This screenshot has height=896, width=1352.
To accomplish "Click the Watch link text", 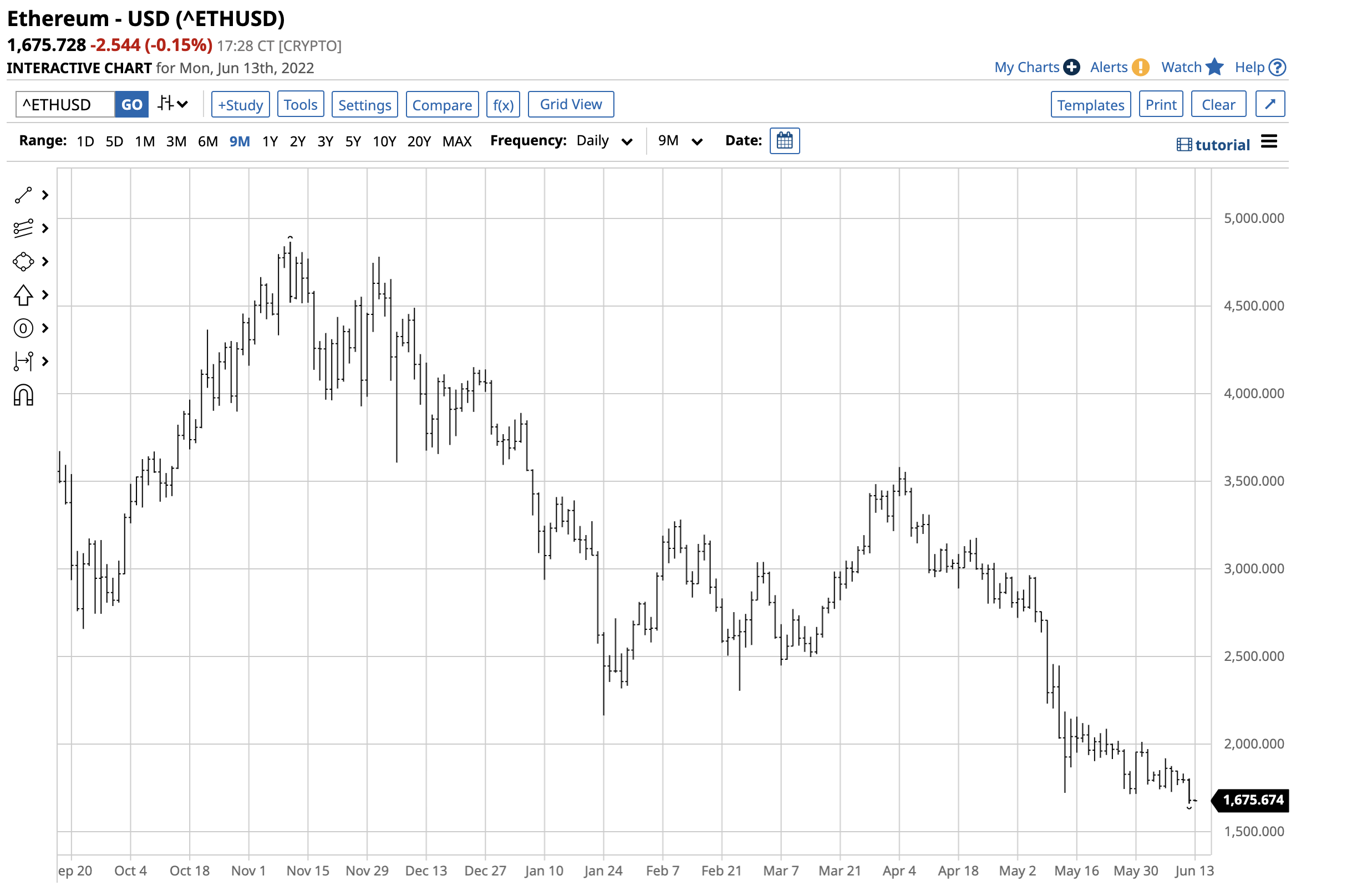I will [1181, 68].
